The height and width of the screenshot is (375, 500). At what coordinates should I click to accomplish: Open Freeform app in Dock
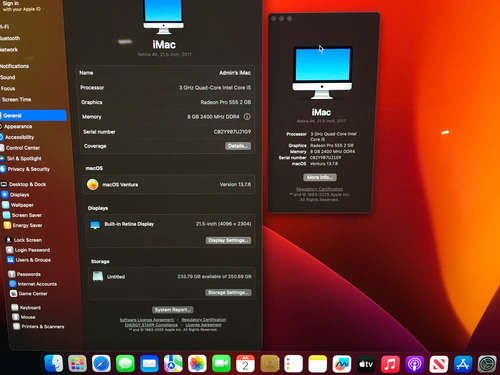342,363
